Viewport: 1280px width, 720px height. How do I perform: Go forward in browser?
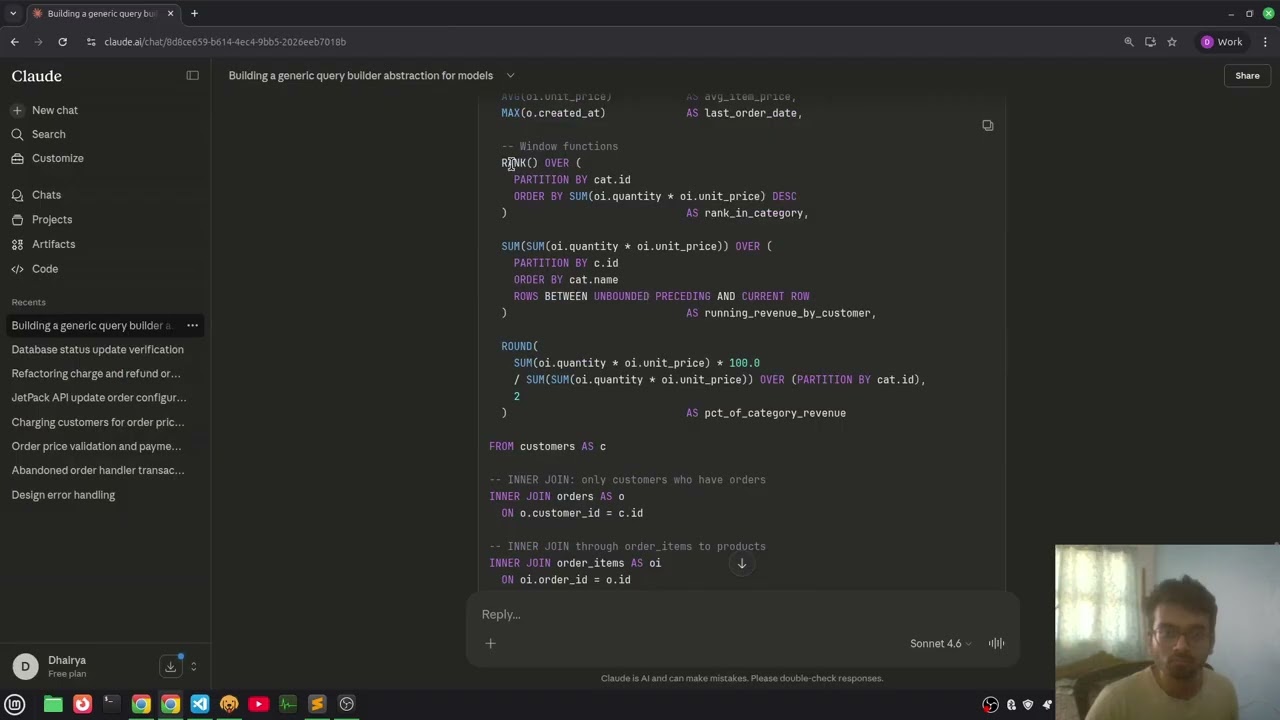(x=38, y=42)
